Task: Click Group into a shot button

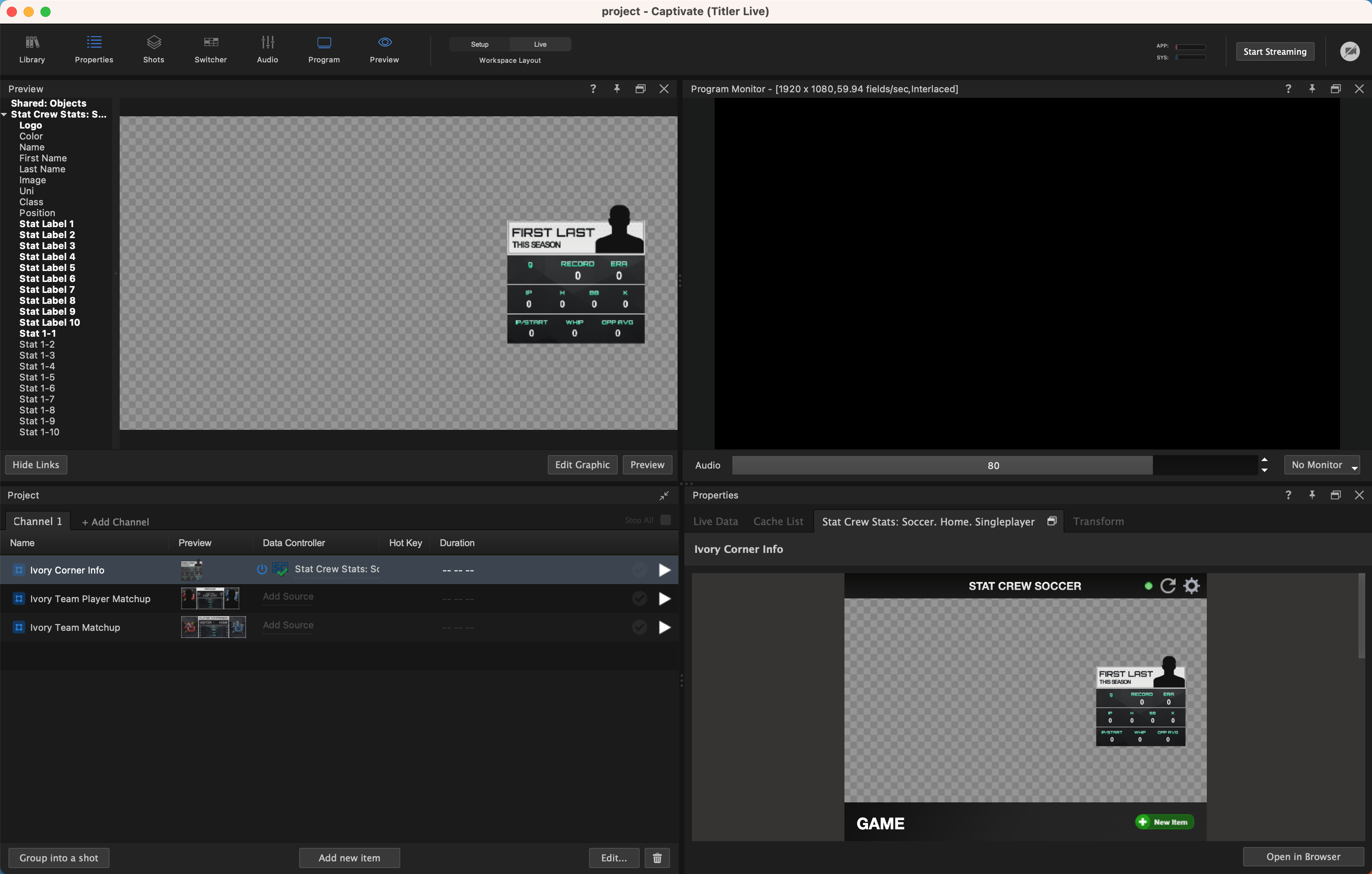Action: pyautogui.click(x=59, y=858)
